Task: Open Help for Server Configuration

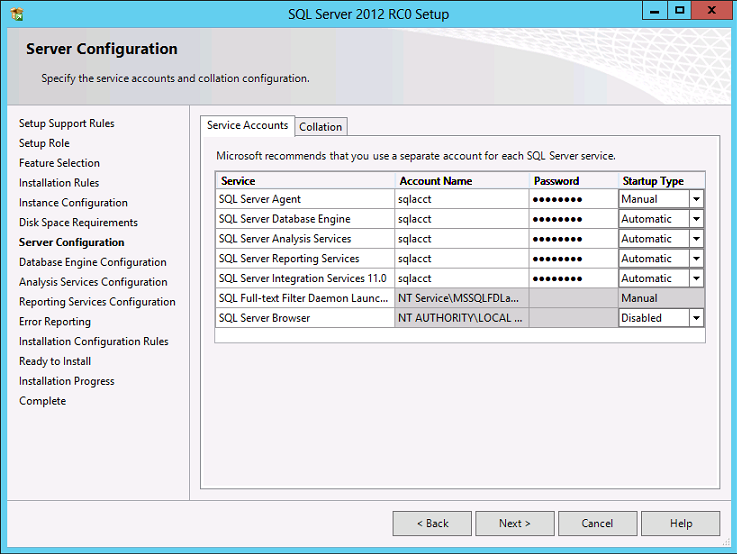Action: pyautogui.click(x=681, y=523)
